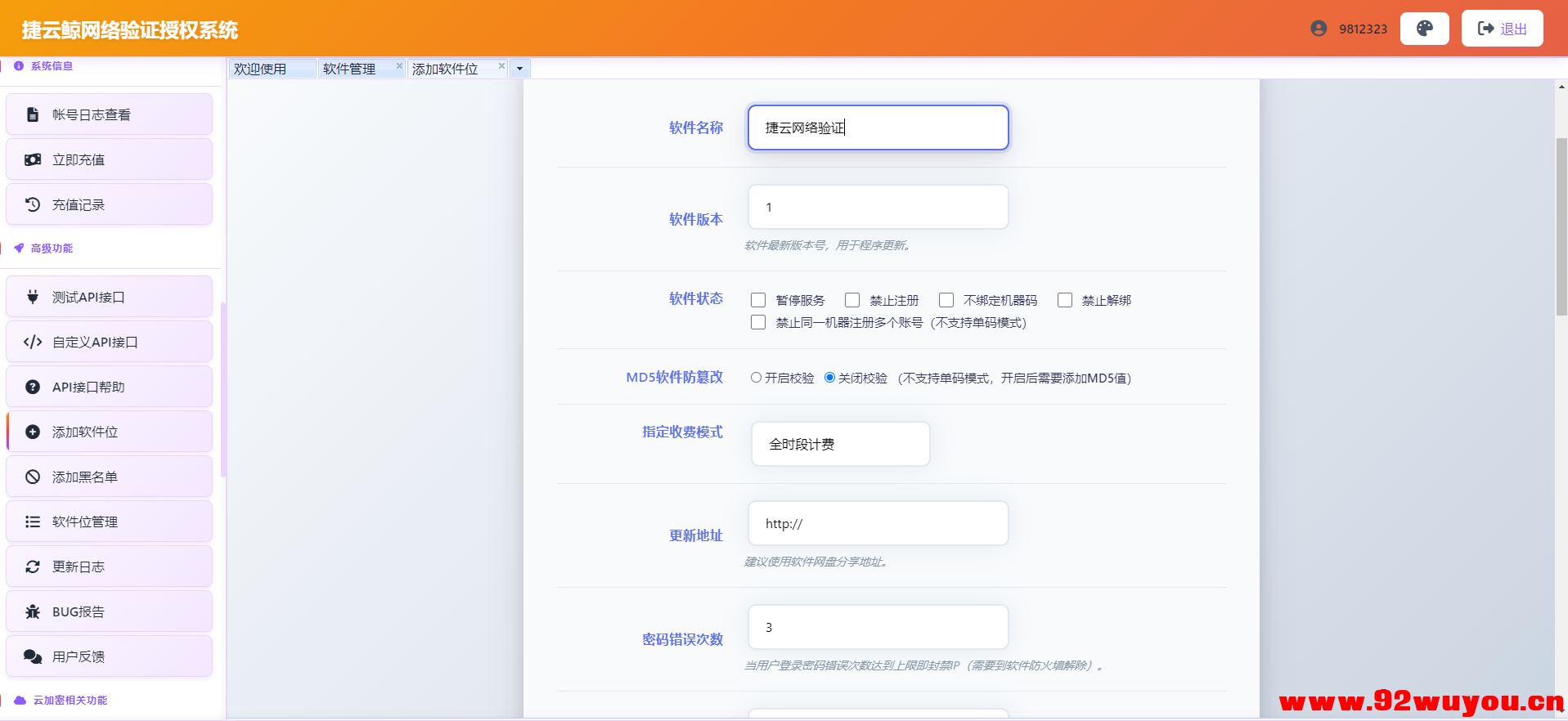
Task: Click the code icon beside 自定义API接口
Action: [x=33, y=342]
